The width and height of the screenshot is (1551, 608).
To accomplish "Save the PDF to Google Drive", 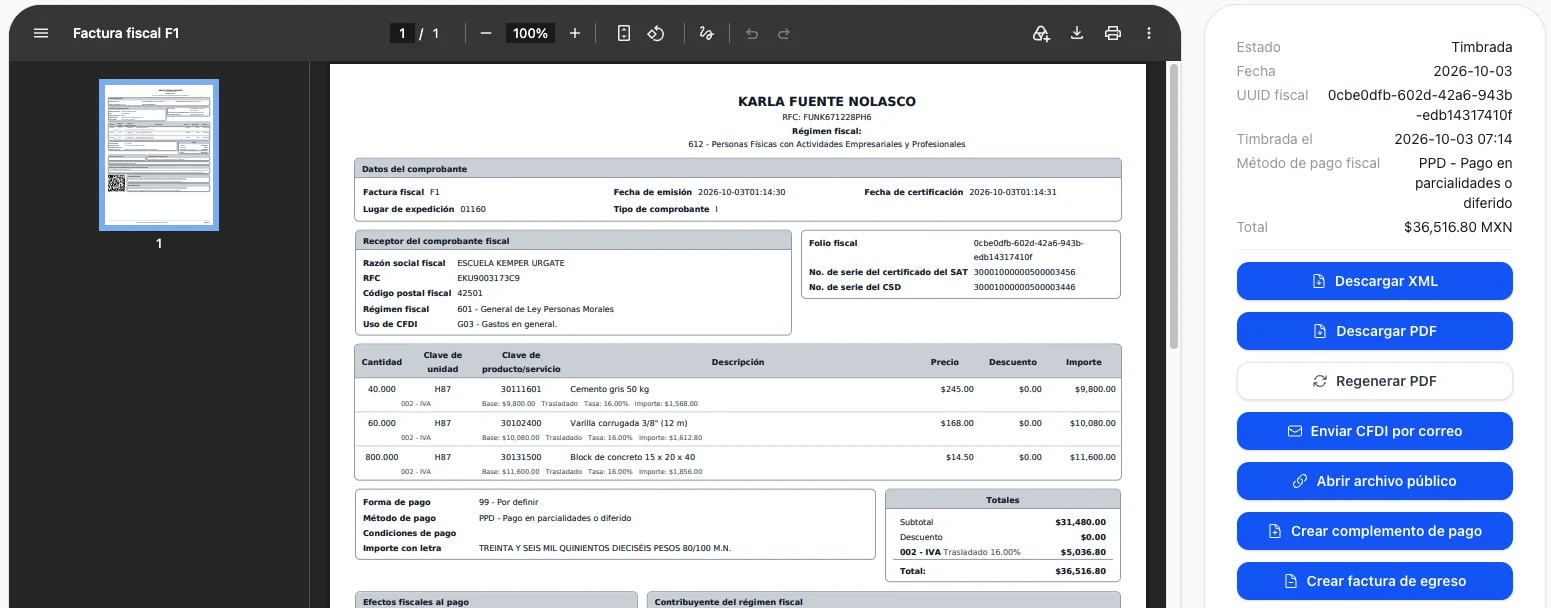I will click(1041, 33).
